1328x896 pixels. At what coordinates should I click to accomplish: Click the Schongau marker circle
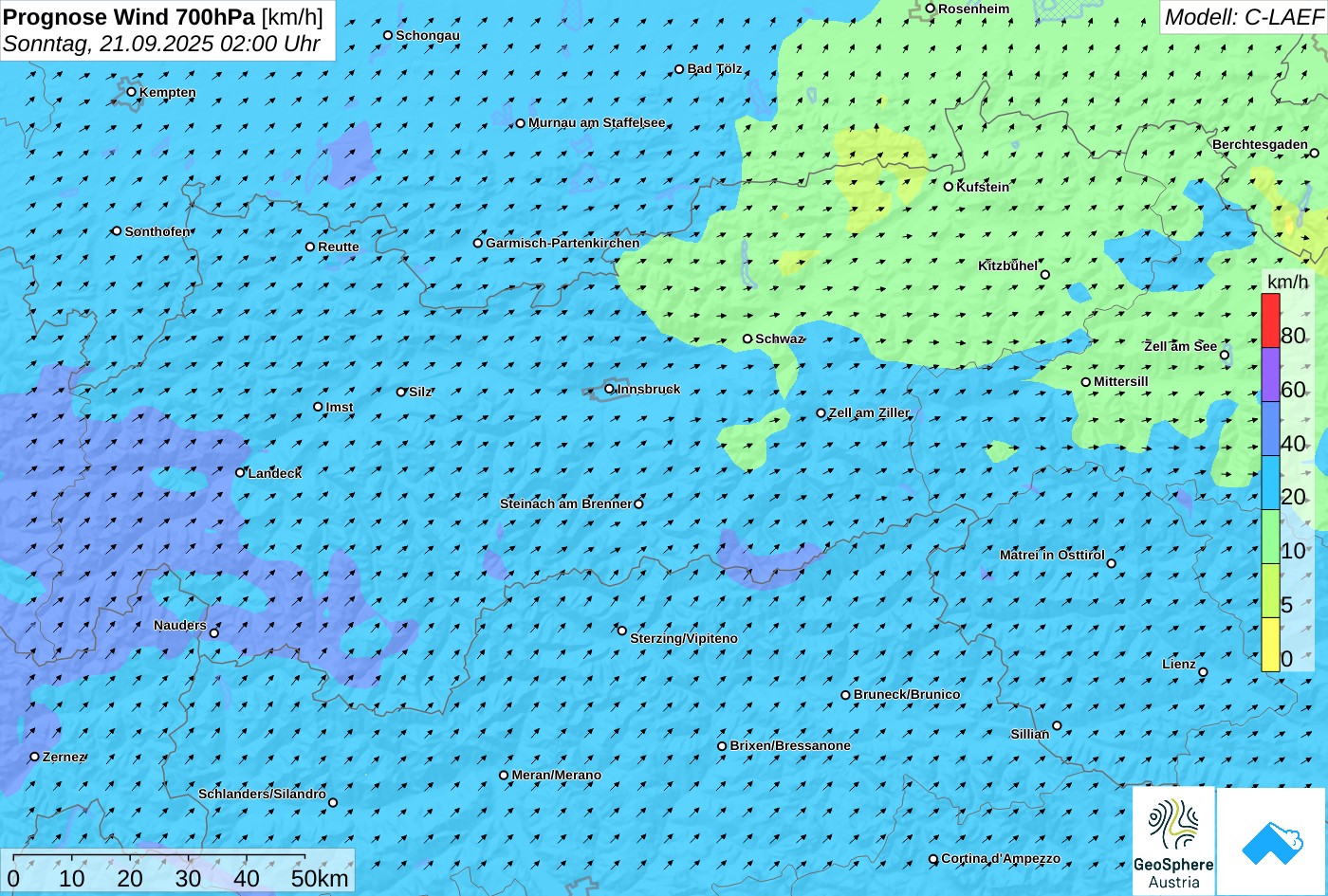(x=387, y=35)
